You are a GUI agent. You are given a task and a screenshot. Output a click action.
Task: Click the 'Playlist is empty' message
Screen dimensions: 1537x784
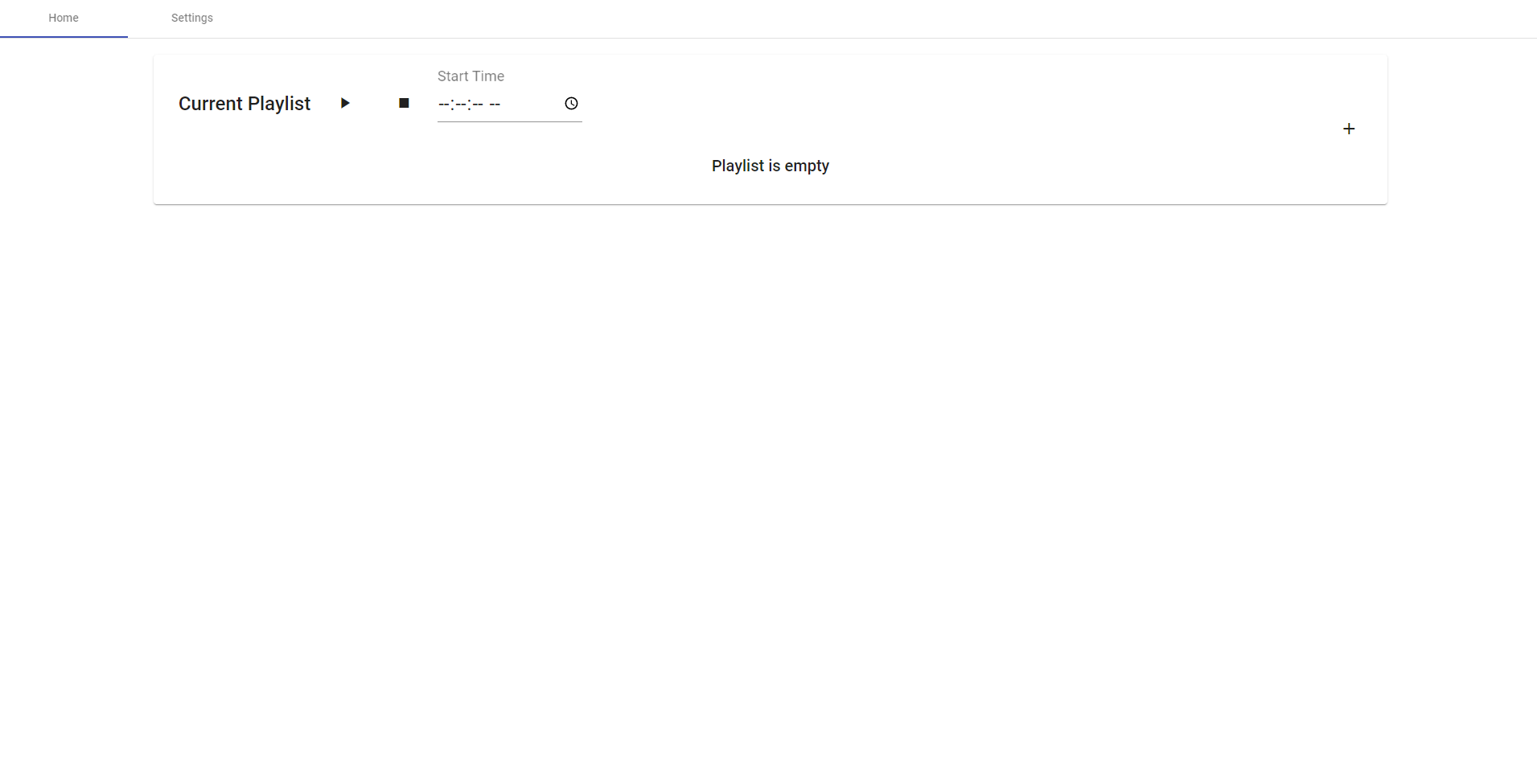point(771,166)
